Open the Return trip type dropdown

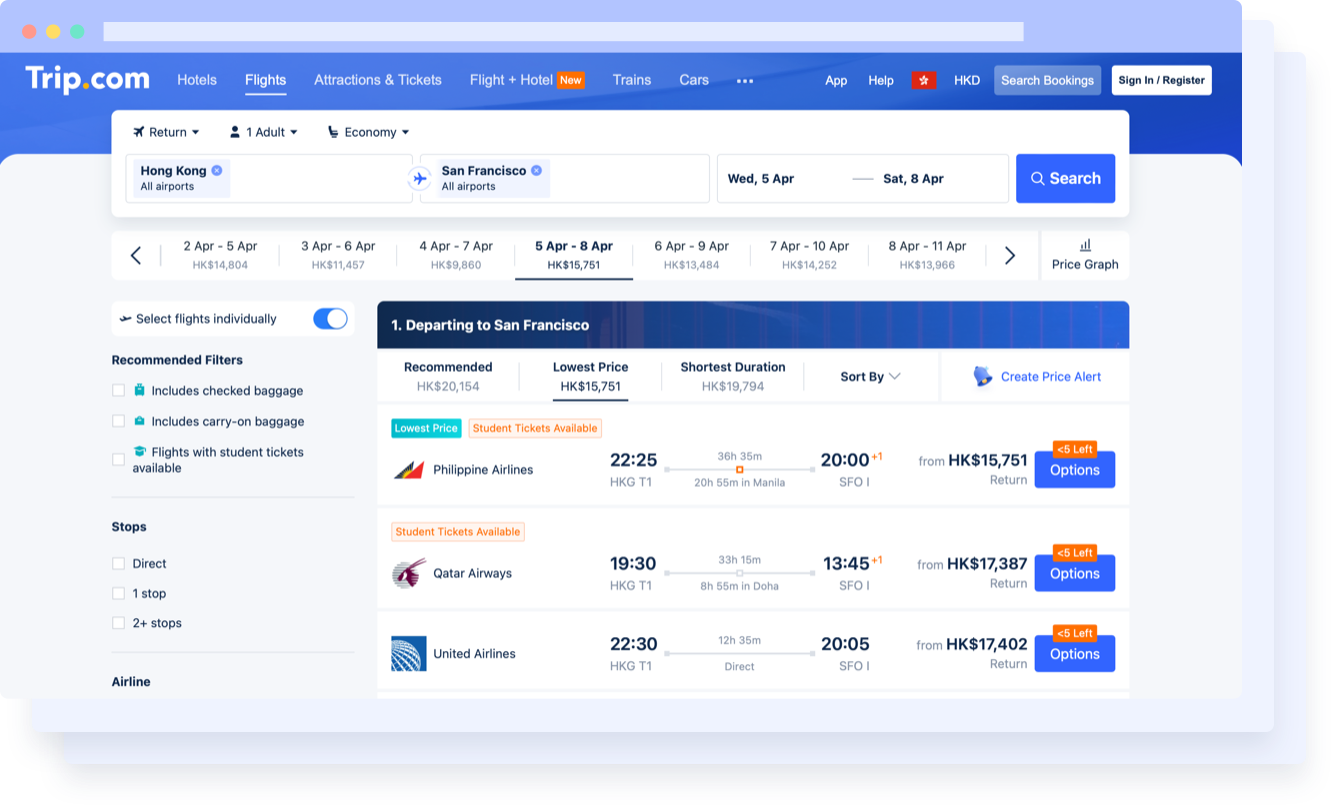(x=166, y=132)
